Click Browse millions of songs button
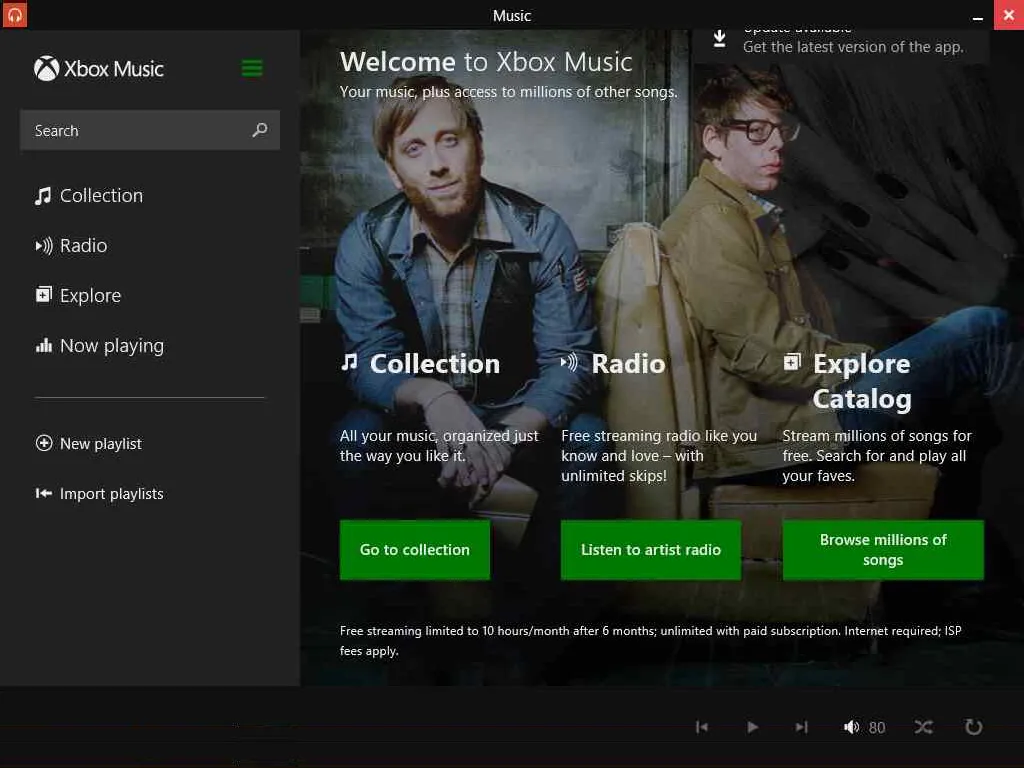The image size is (1024, 768). (883, 550)
